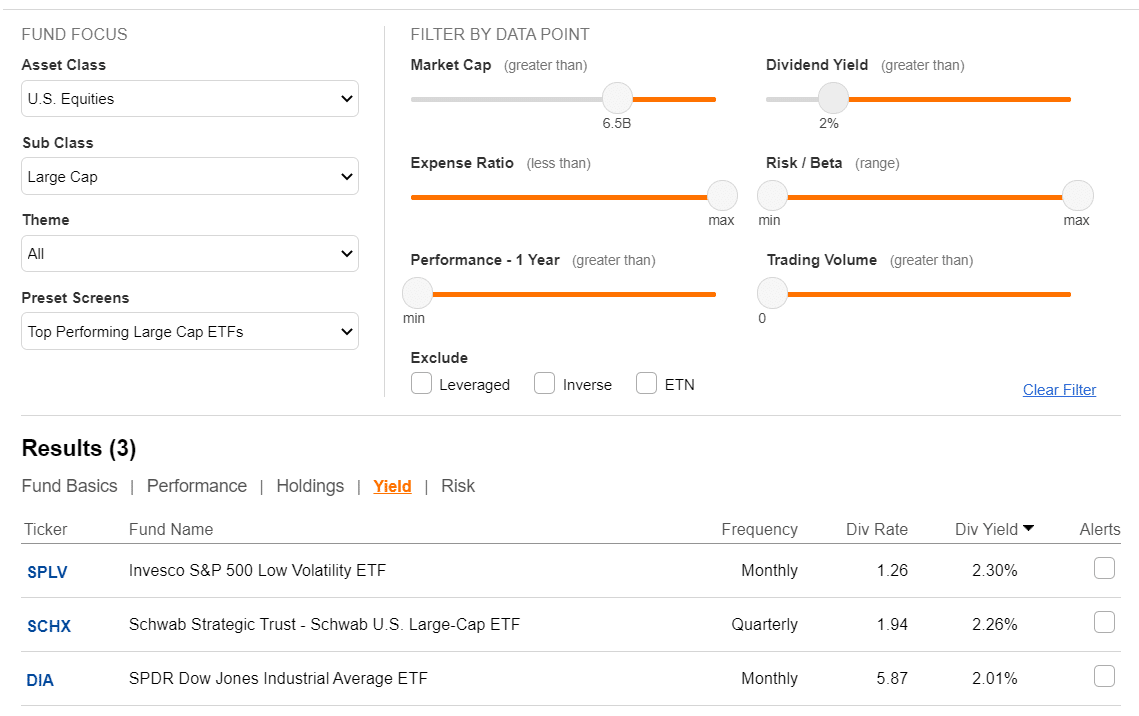
Task: Sort results by Div Rate column
Action: (877, 529)
